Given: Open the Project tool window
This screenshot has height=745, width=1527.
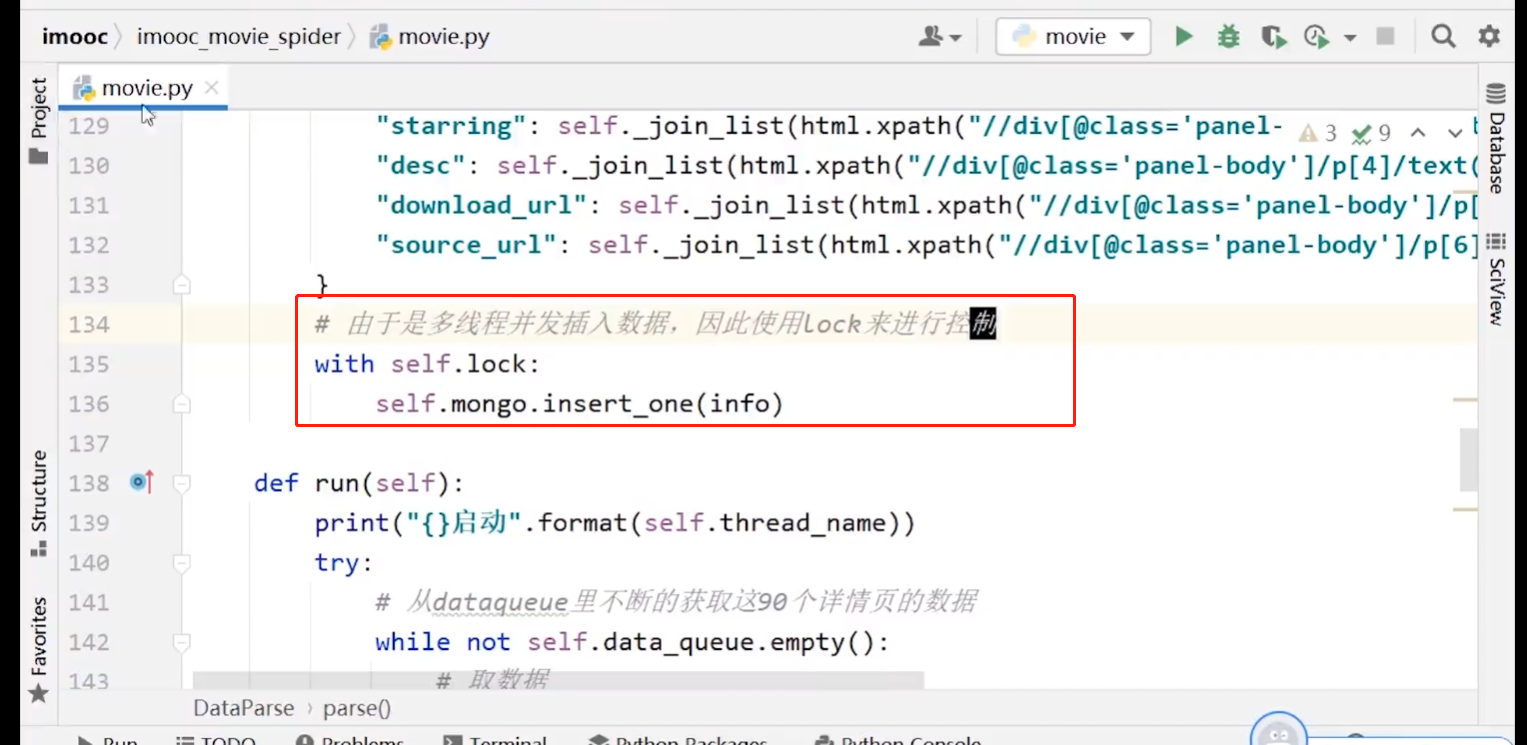Looking at the screenshot, I should pyautogui.click(x=38, y=120).
